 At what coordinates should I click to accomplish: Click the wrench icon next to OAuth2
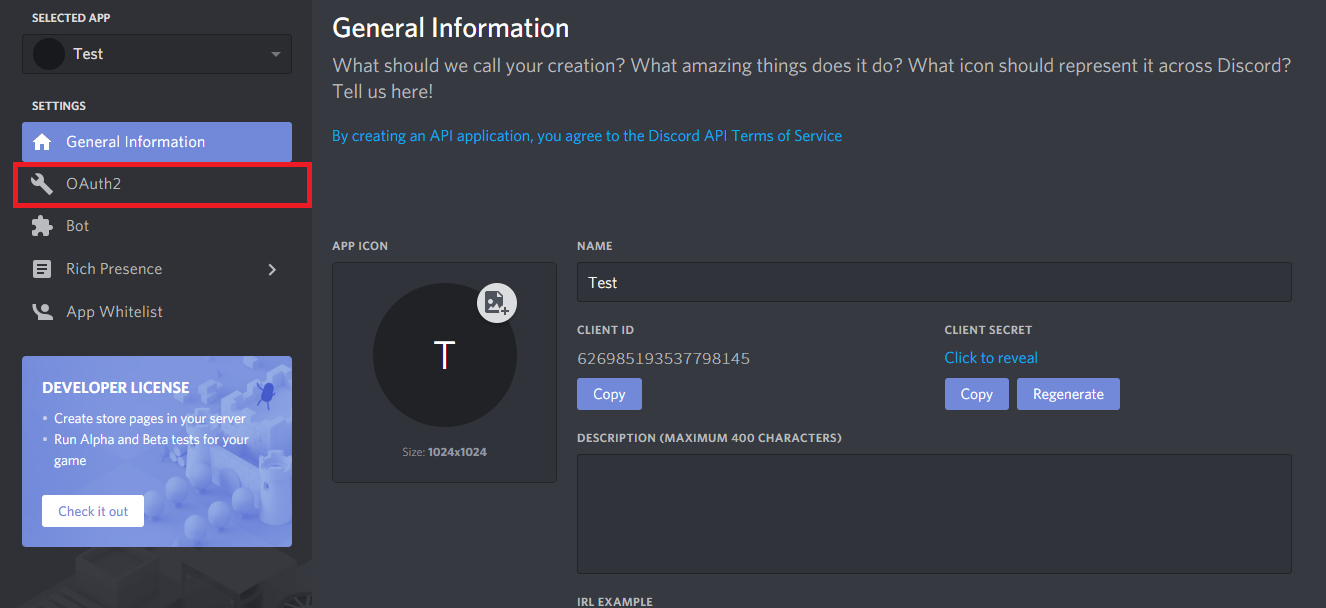click(x=42, y=184)
